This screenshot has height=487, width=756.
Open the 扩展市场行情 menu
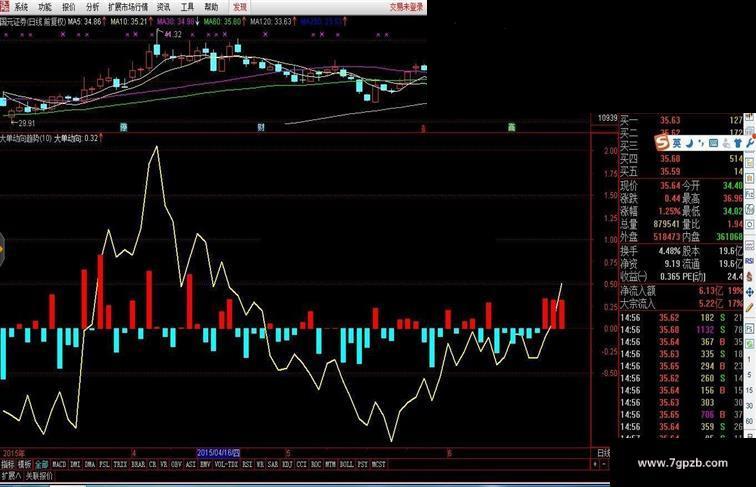pos(128,7)
